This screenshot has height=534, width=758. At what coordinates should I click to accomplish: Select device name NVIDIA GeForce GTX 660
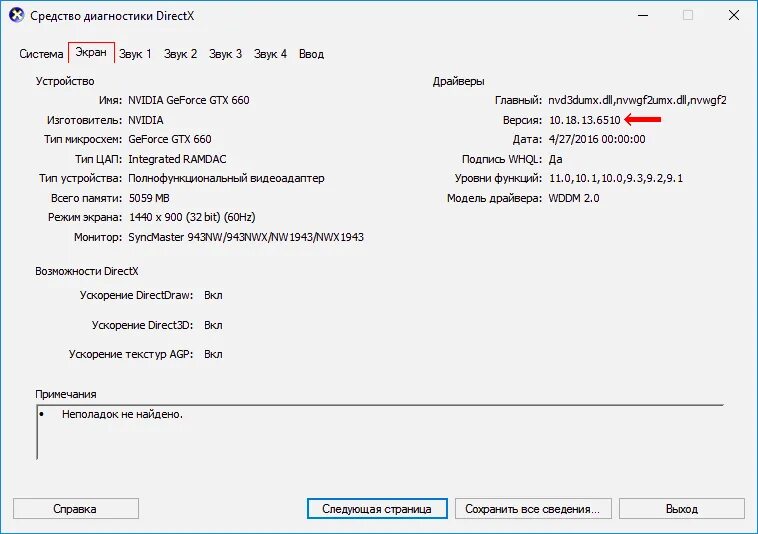pyautogui.click(x=189, y=100)
